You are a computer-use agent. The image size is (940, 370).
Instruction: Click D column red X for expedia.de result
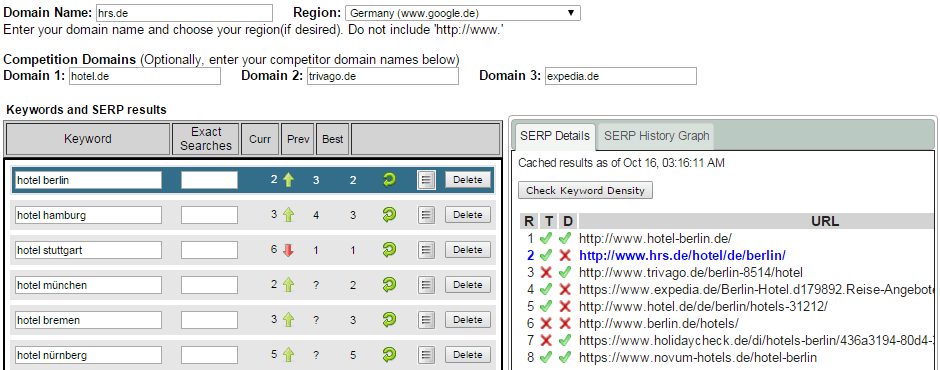coord(564,289)
